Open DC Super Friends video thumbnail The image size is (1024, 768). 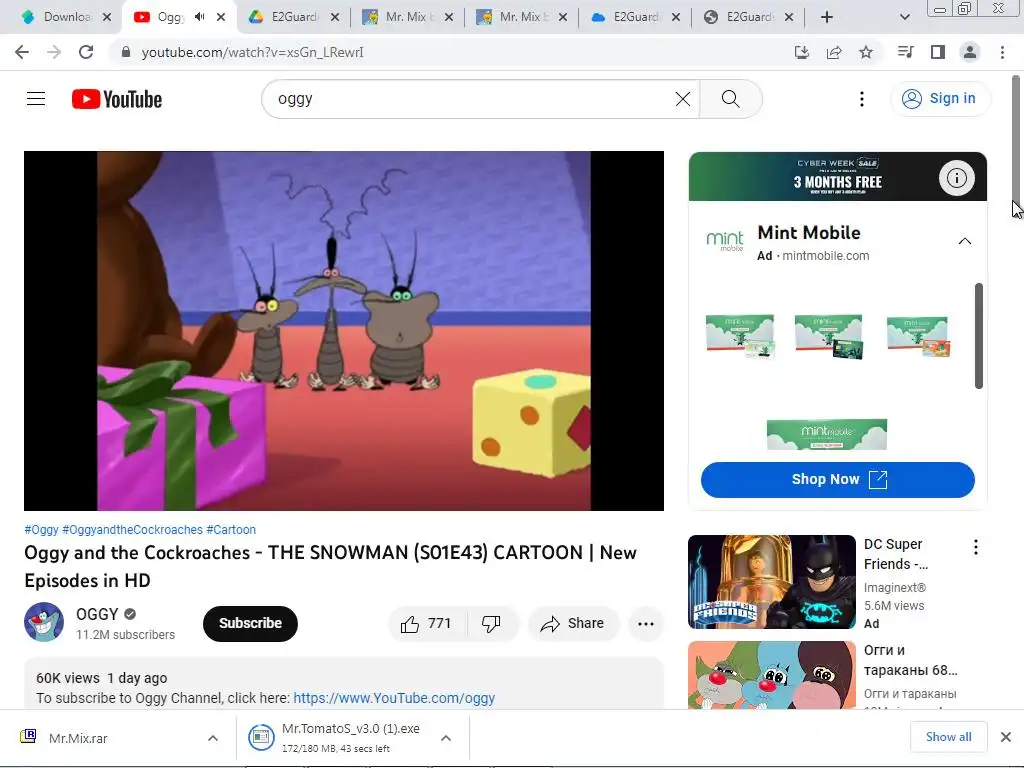[x=771, y=582]
